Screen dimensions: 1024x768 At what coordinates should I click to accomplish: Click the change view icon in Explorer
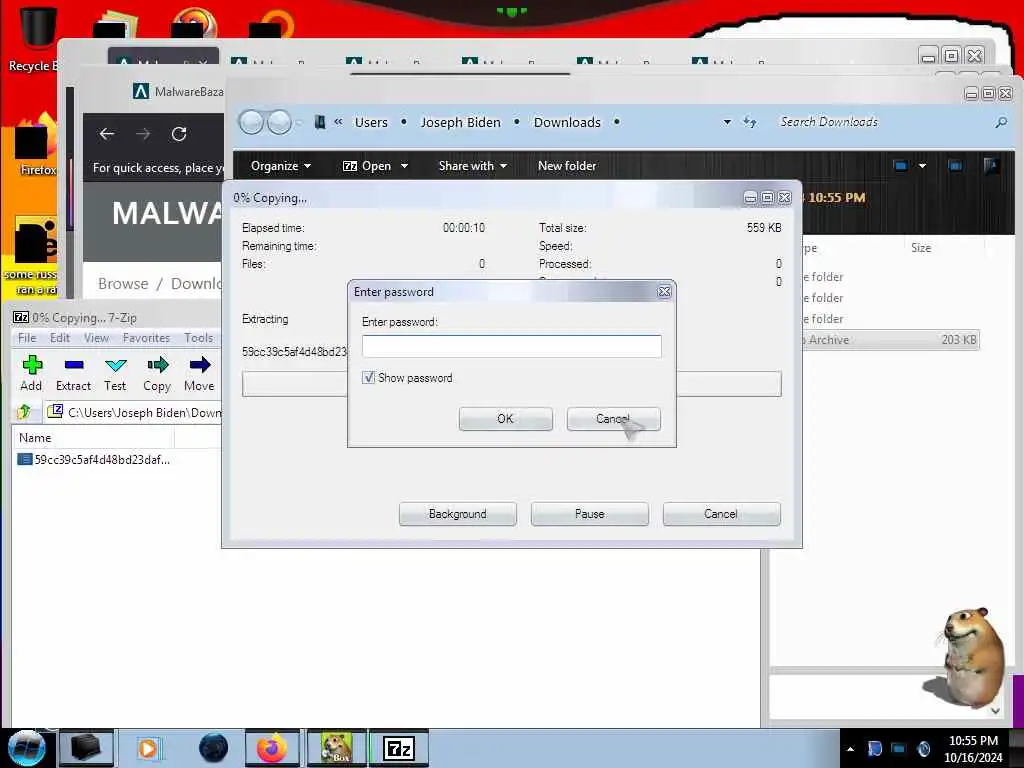point(901,166)
